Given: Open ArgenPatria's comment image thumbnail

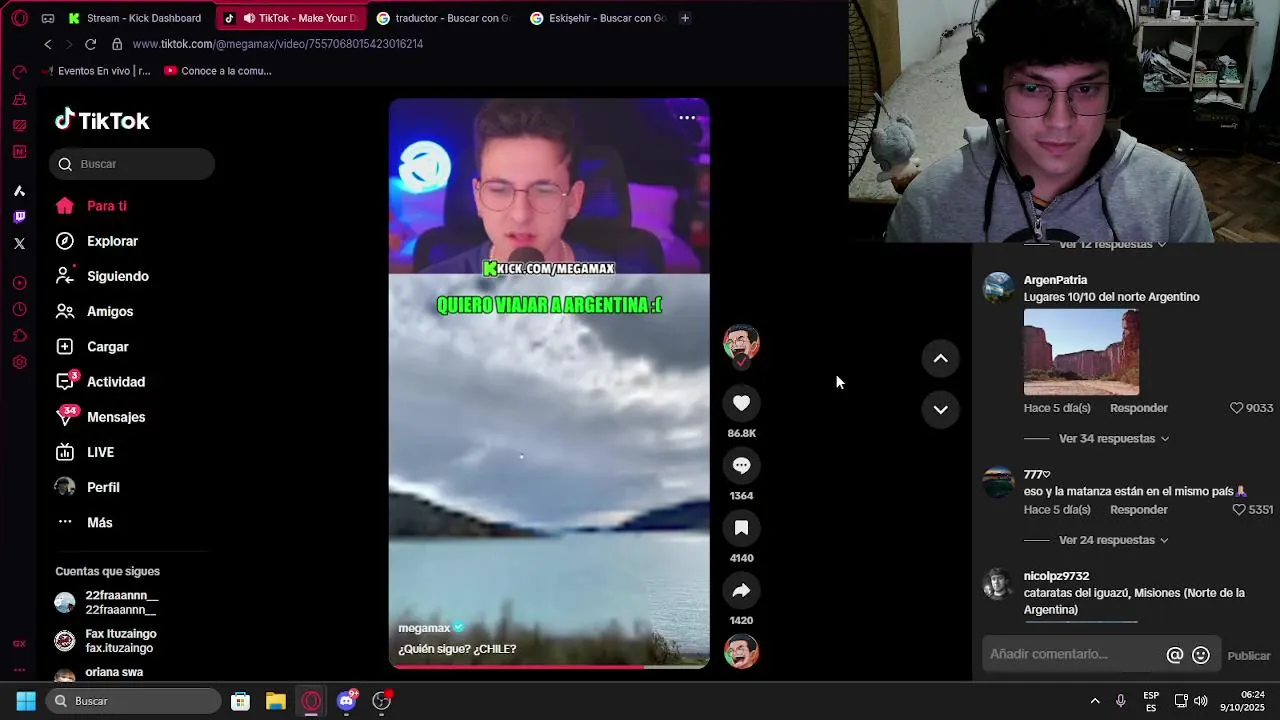Looking at the screenshot, I should coord(1081,352).
